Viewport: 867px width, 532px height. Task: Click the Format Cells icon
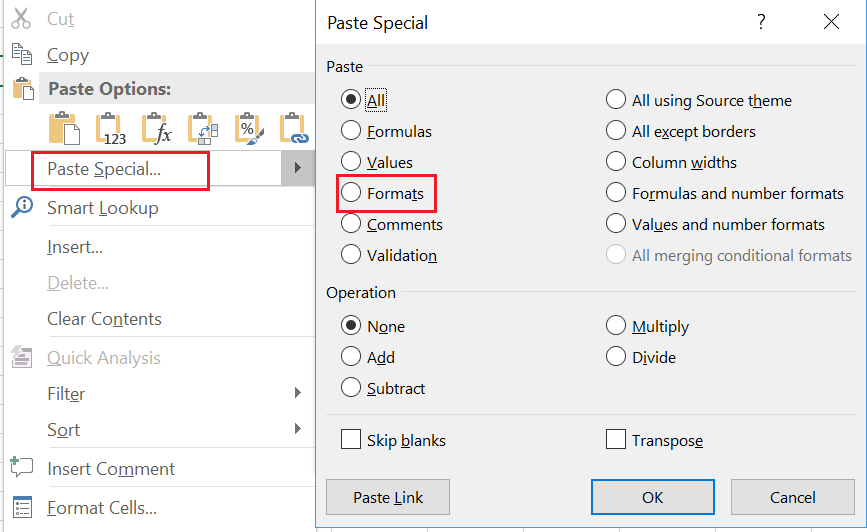click(x=22, y=507)
